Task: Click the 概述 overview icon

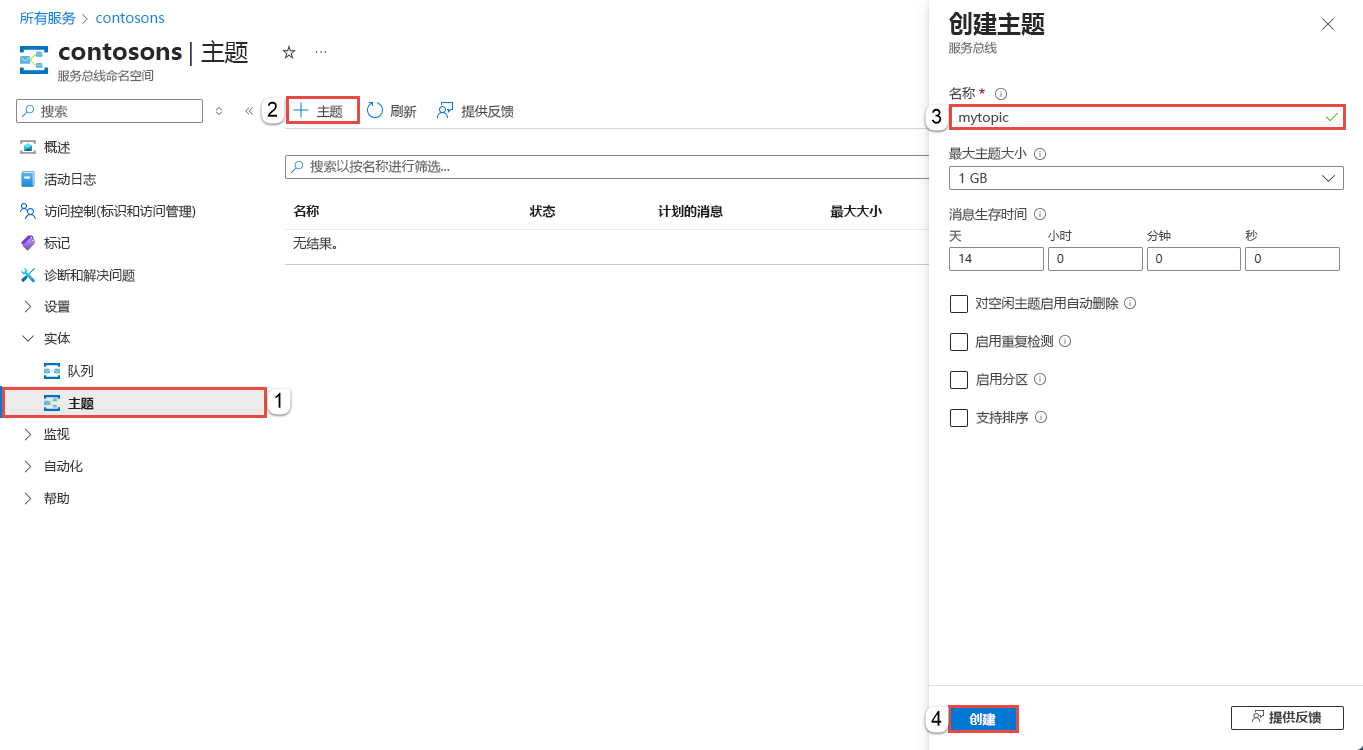Action: 28,147
